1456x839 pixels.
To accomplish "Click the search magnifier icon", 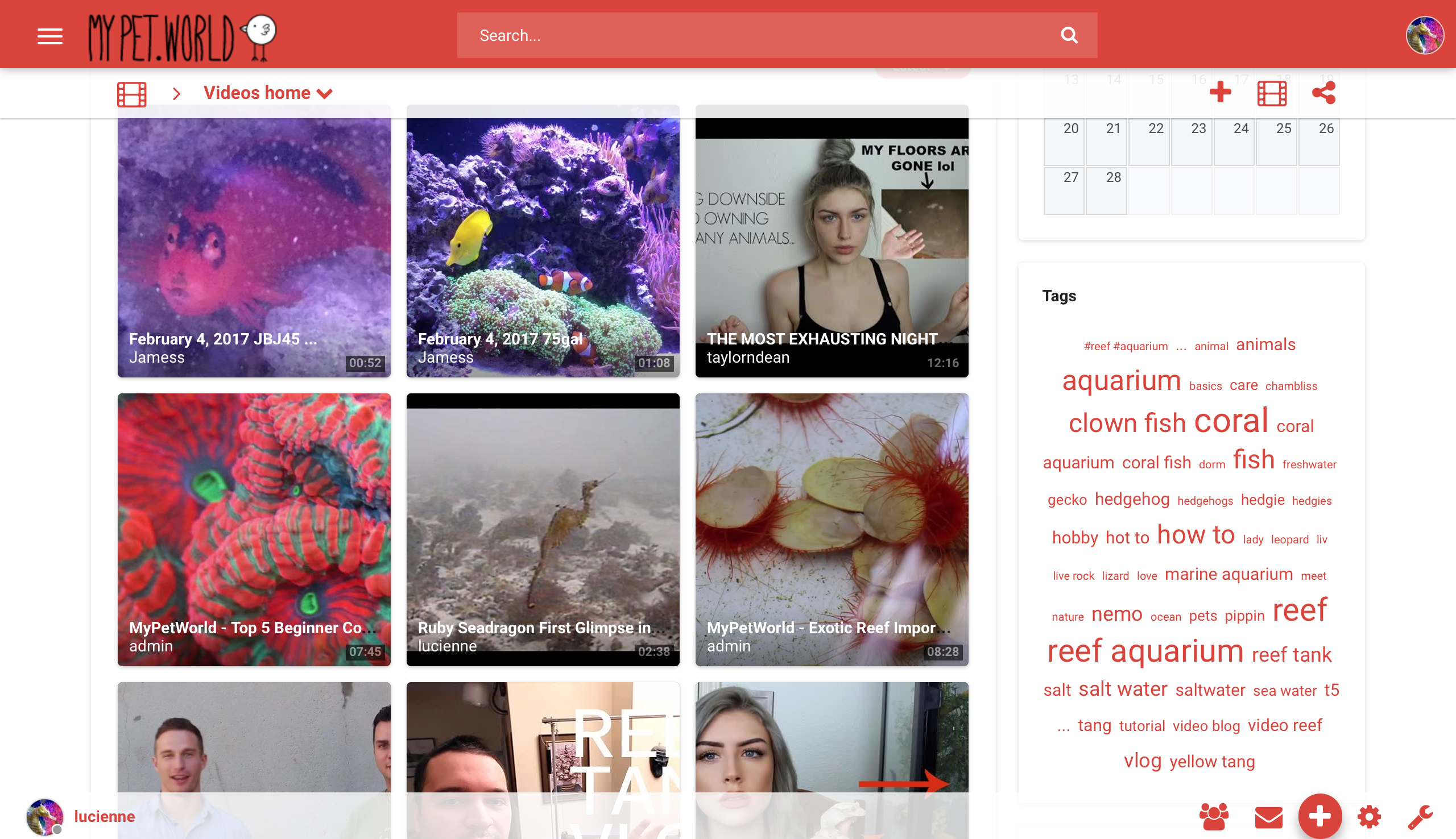I will point(1069,35).
